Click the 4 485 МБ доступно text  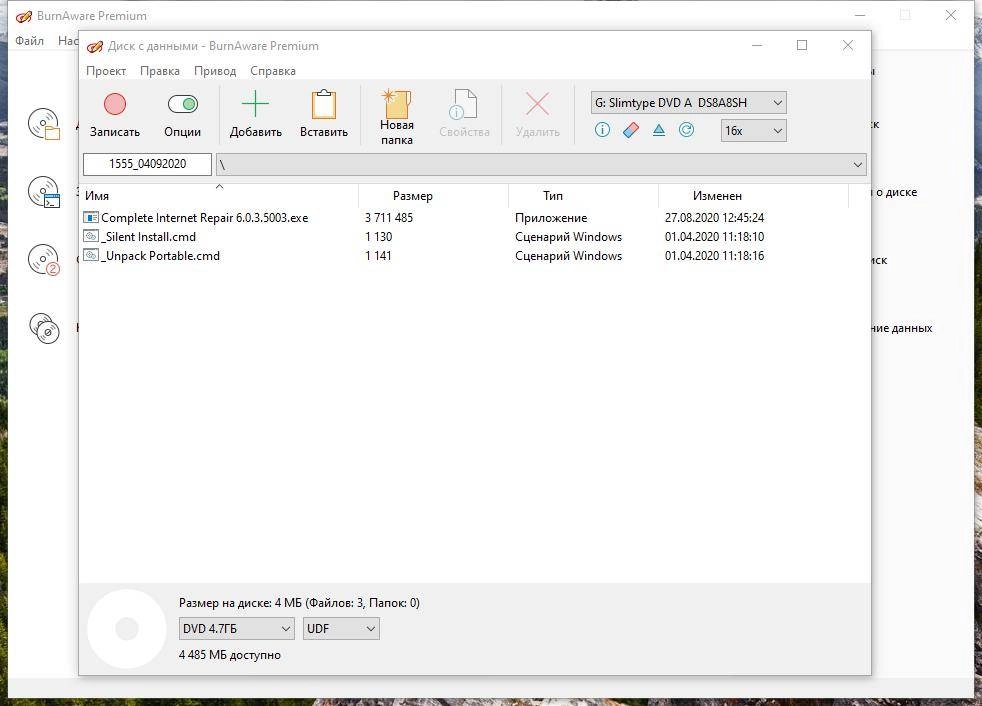[230, 655]
